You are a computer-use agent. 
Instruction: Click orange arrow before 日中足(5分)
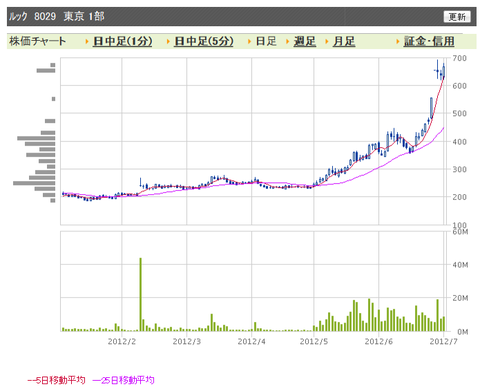pos(168,42)
